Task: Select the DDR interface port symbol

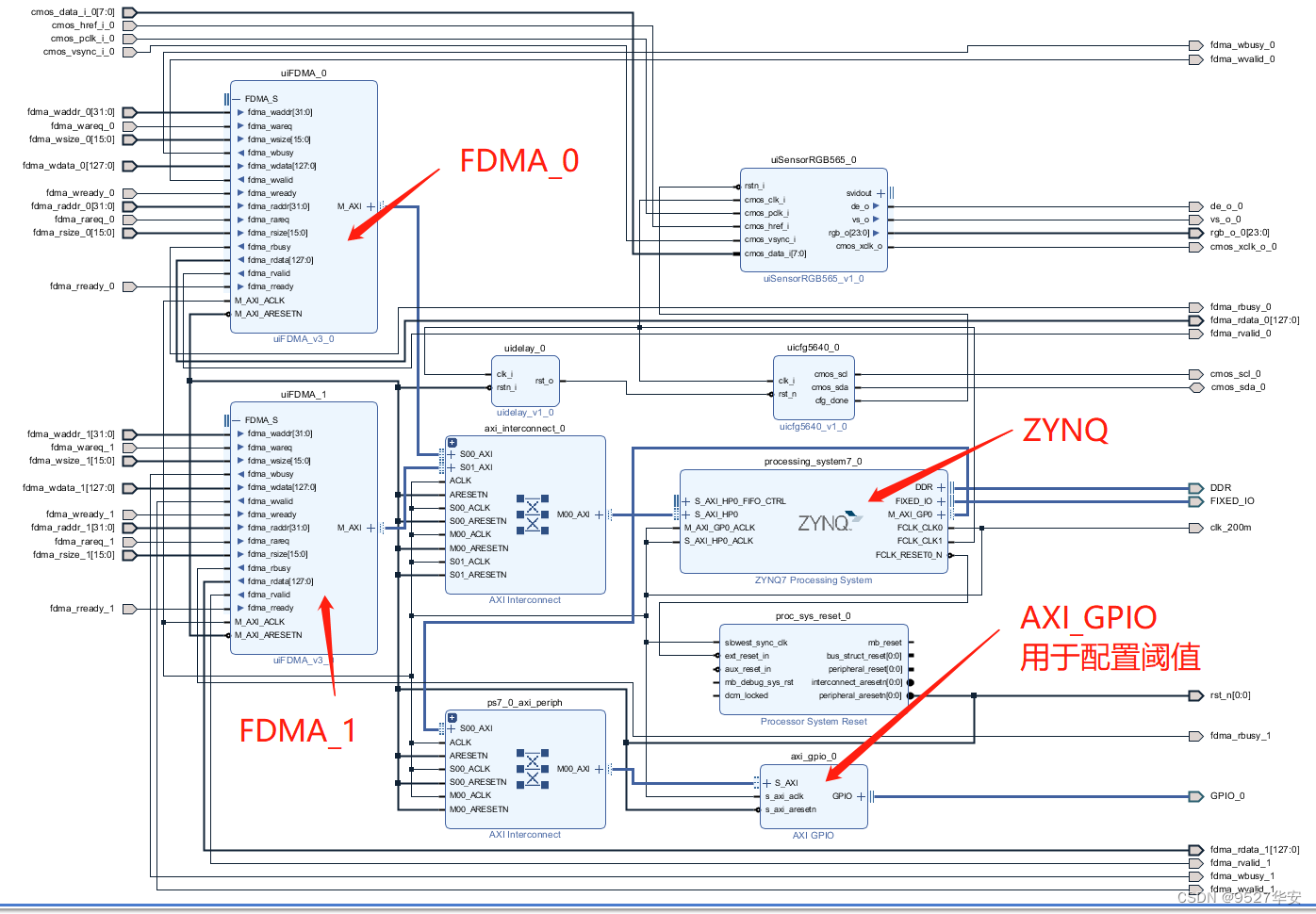Action: (1195, 488)
